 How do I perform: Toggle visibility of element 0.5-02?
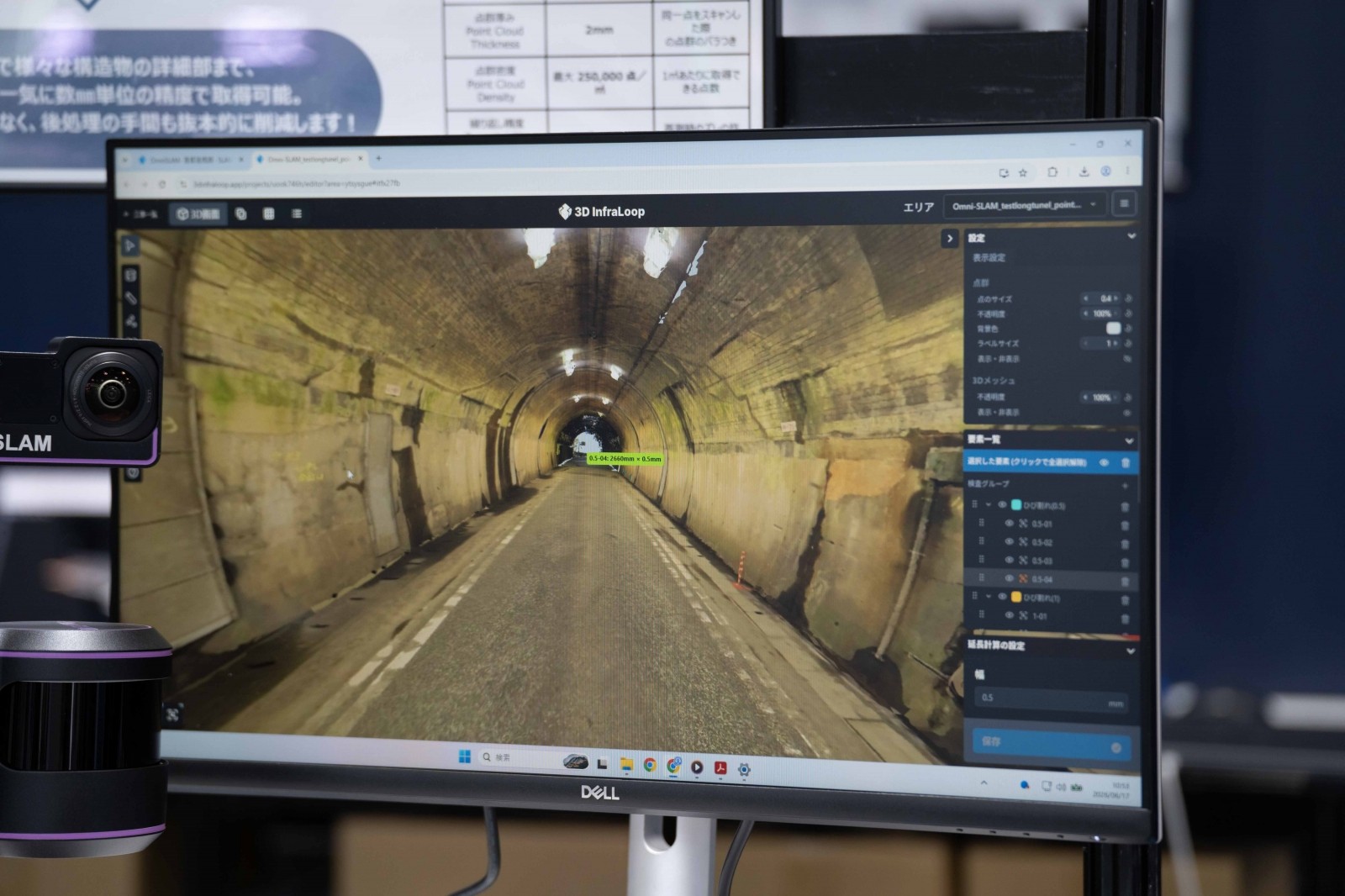click(x=1009, y=541)
